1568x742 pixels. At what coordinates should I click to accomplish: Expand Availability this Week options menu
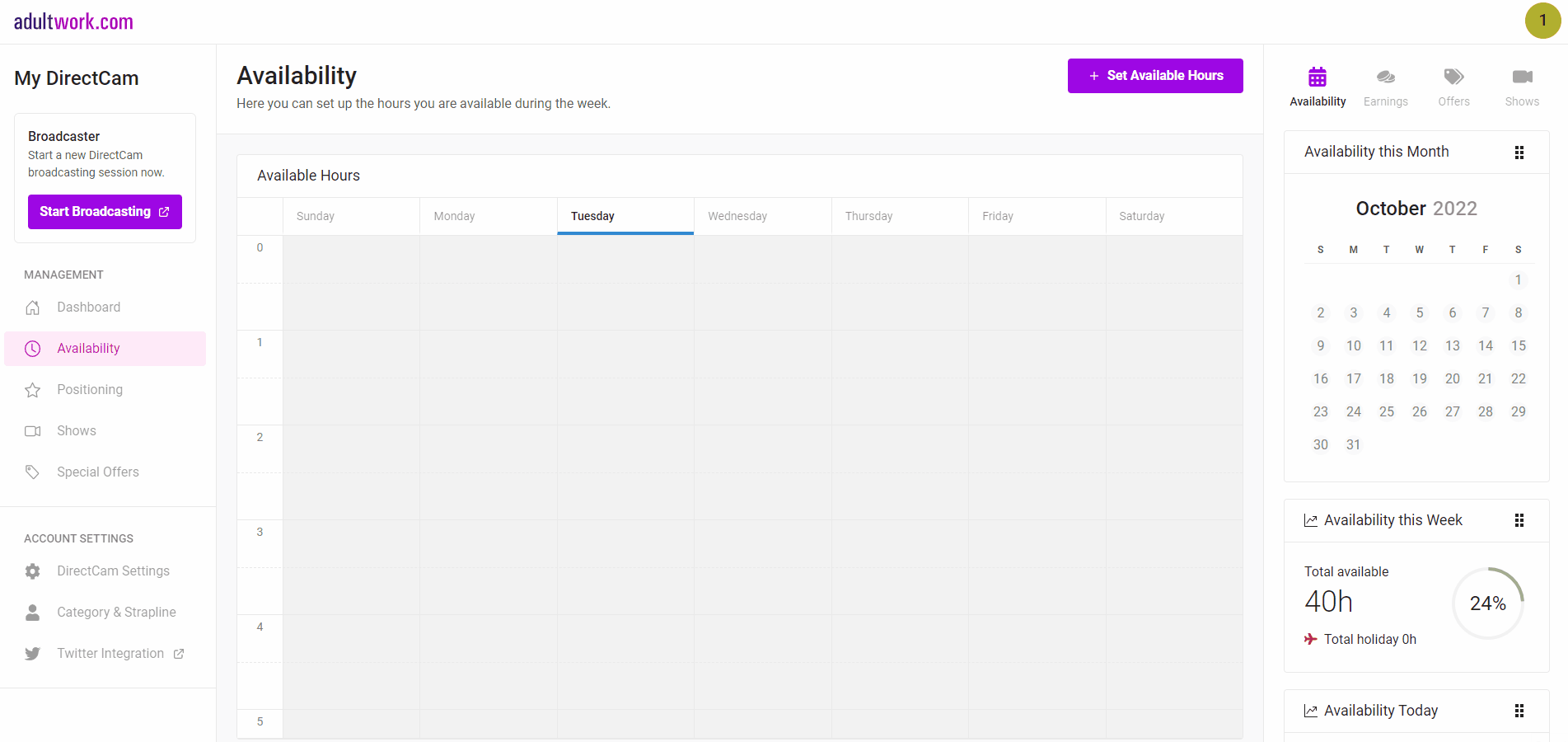click(1519, 520)
